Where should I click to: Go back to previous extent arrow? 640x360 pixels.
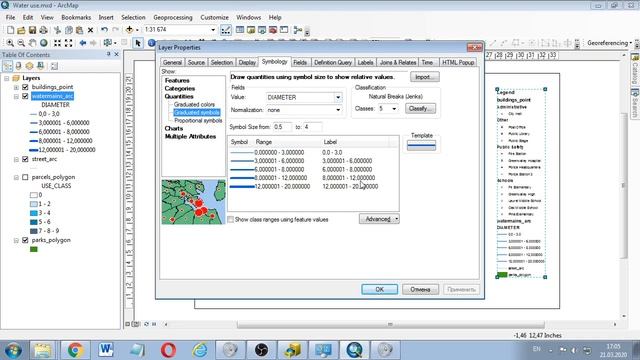pyautogui.click(x=82, y=43)
